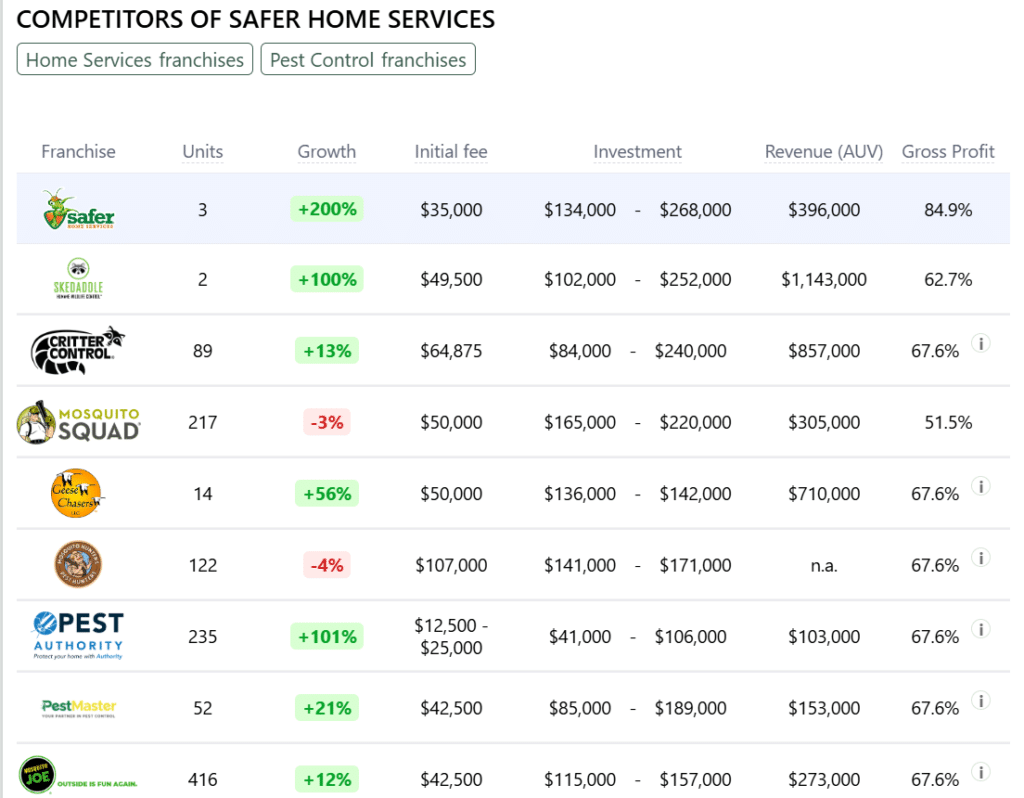Open the Pest Control franchises tag
Viewport: 1024px width, 798px height.
368,59
